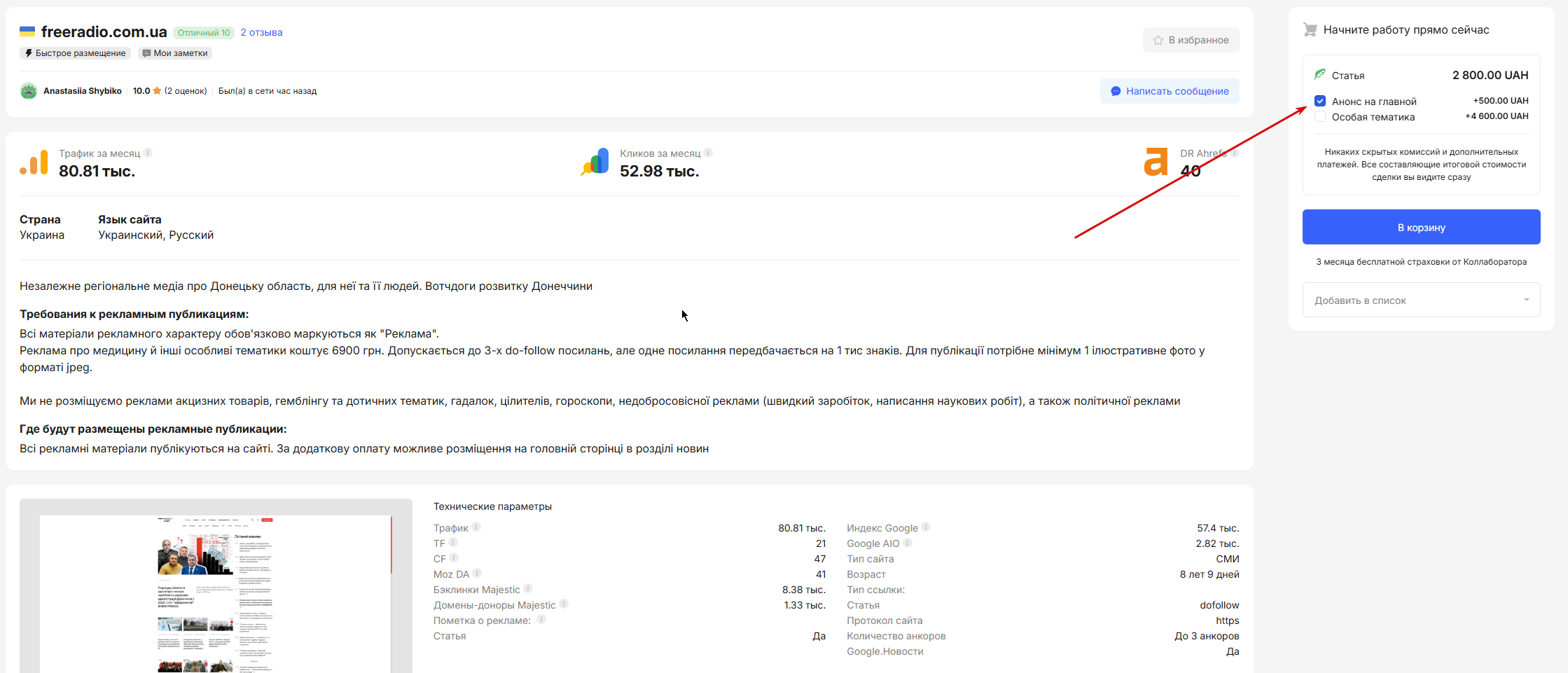The width and height of the screenshot is (1568, 673).
Task: Click the Быстрое размещение tag
Action: 76,53
